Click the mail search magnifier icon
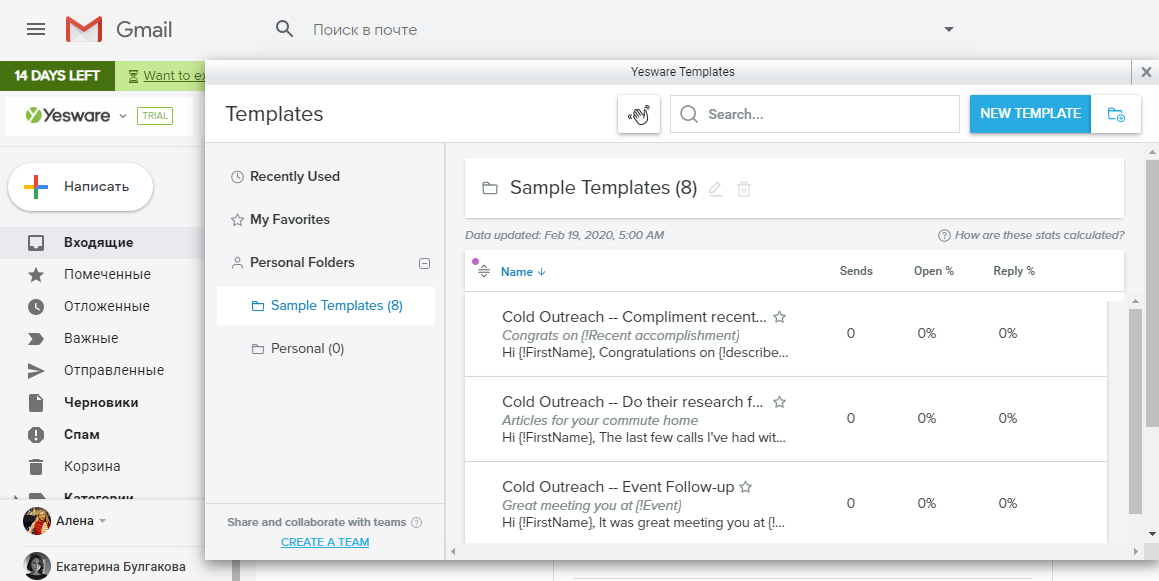1159x581 pixels. [x=285, y=30]
